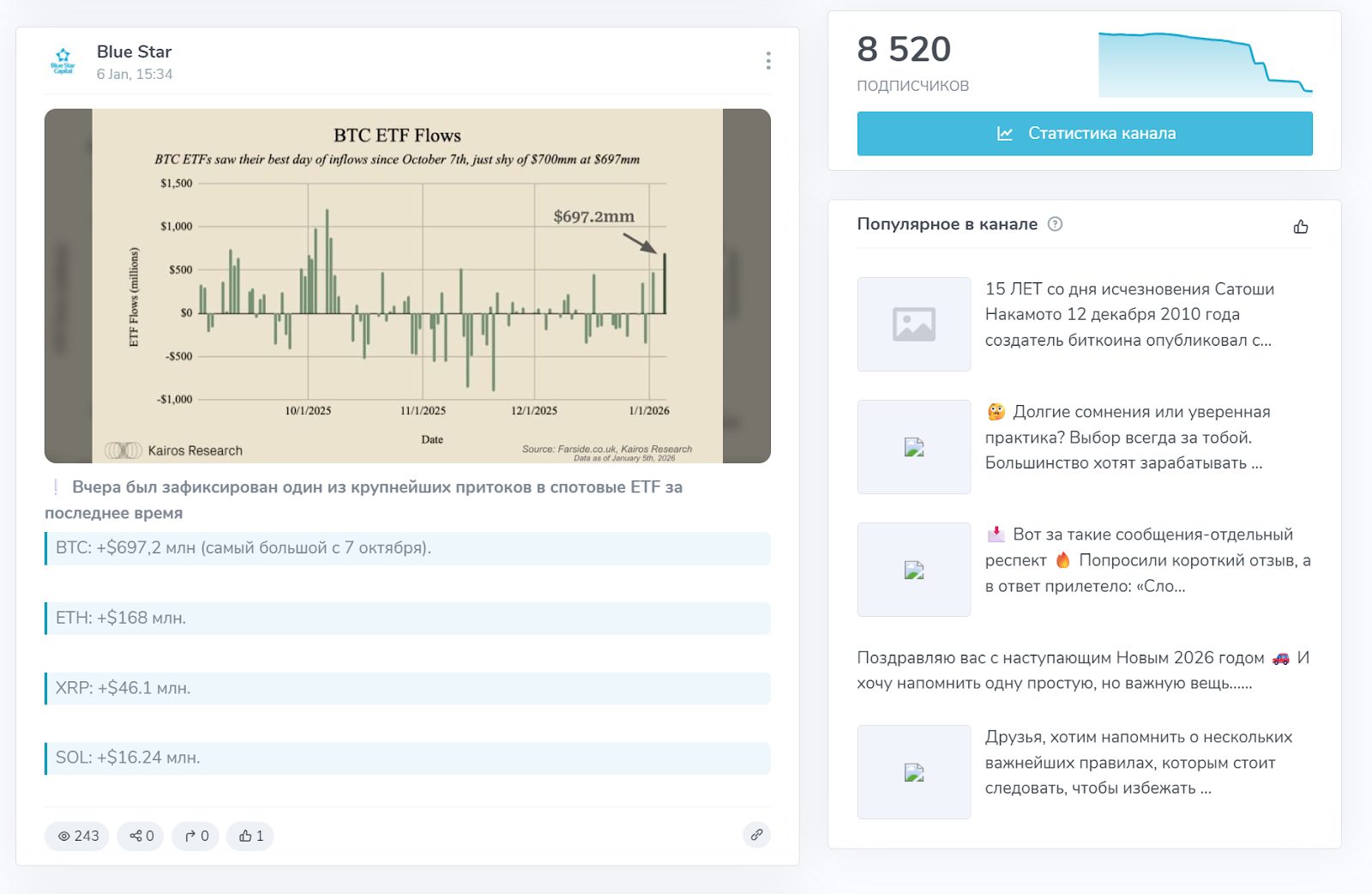Toggle thumbs-up sort in popular panel
1372x894 pixels.
click(x=1300, y=227)
